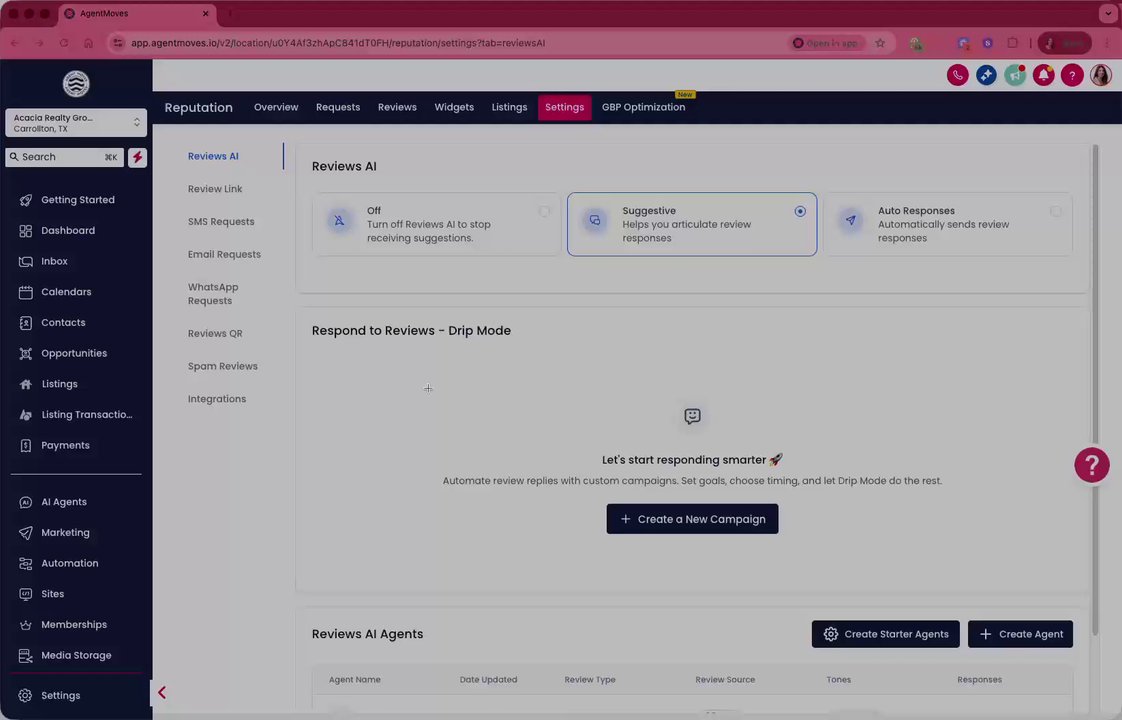Open WhatsApp Requests settings section

[x=213, y=294]
